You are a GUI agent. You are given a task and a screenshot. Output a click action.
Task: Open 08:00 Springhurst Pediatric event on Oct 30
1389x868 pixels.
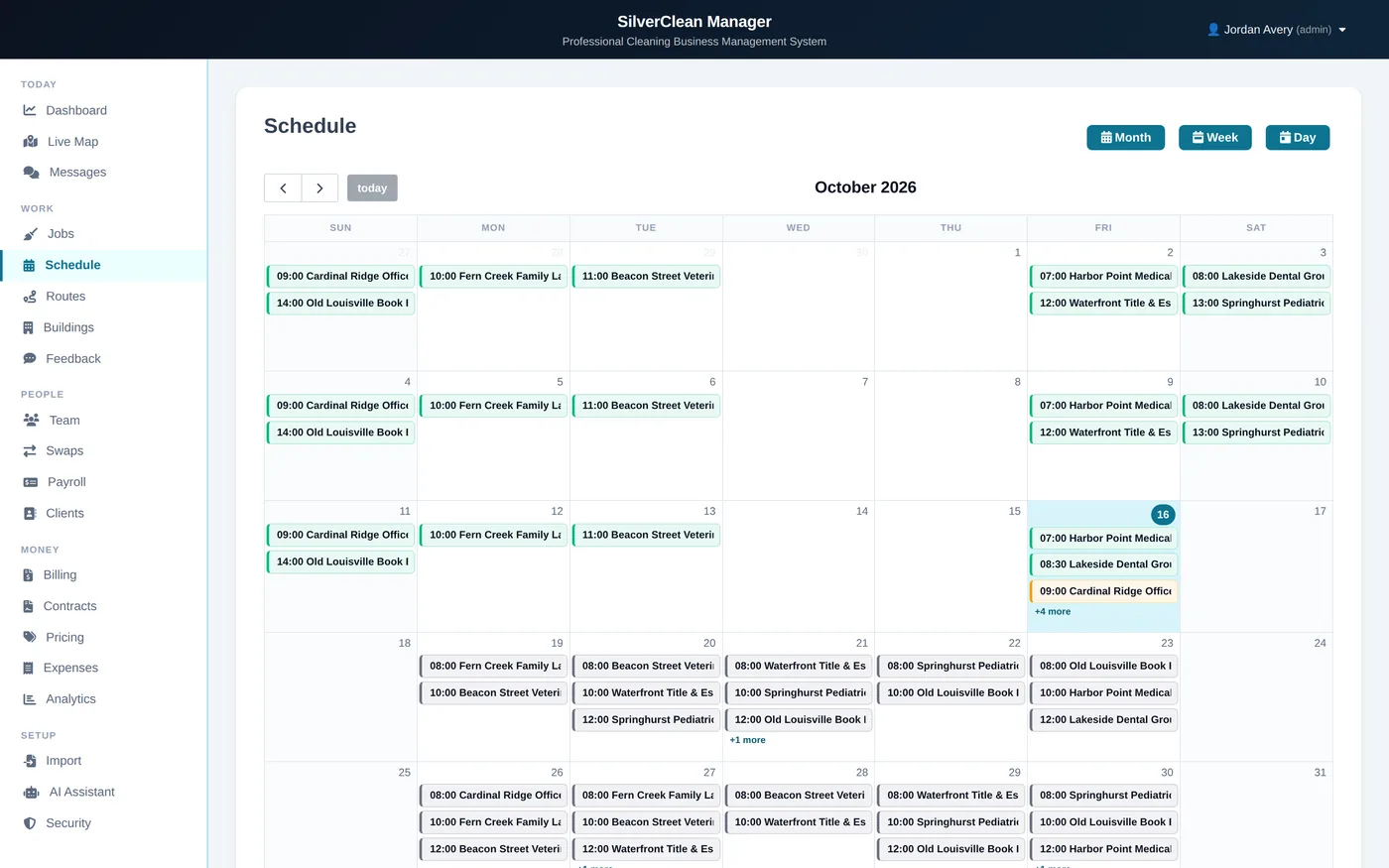(1103, 796)
